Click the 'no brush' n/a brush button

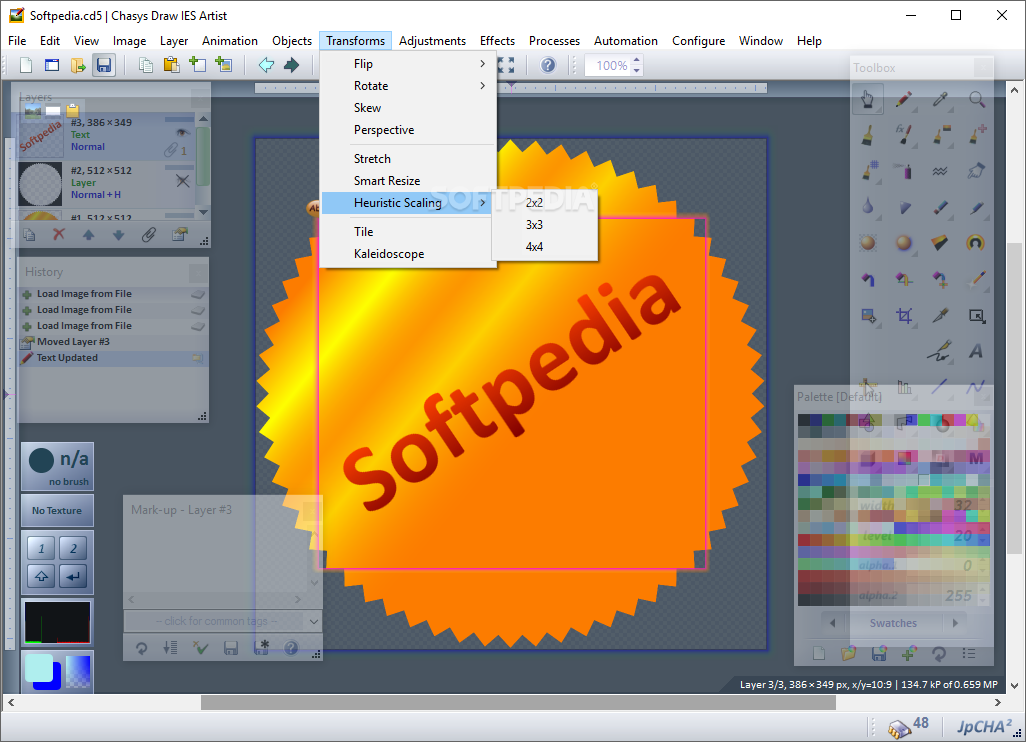pyautogui.click(x=57, y=467)
